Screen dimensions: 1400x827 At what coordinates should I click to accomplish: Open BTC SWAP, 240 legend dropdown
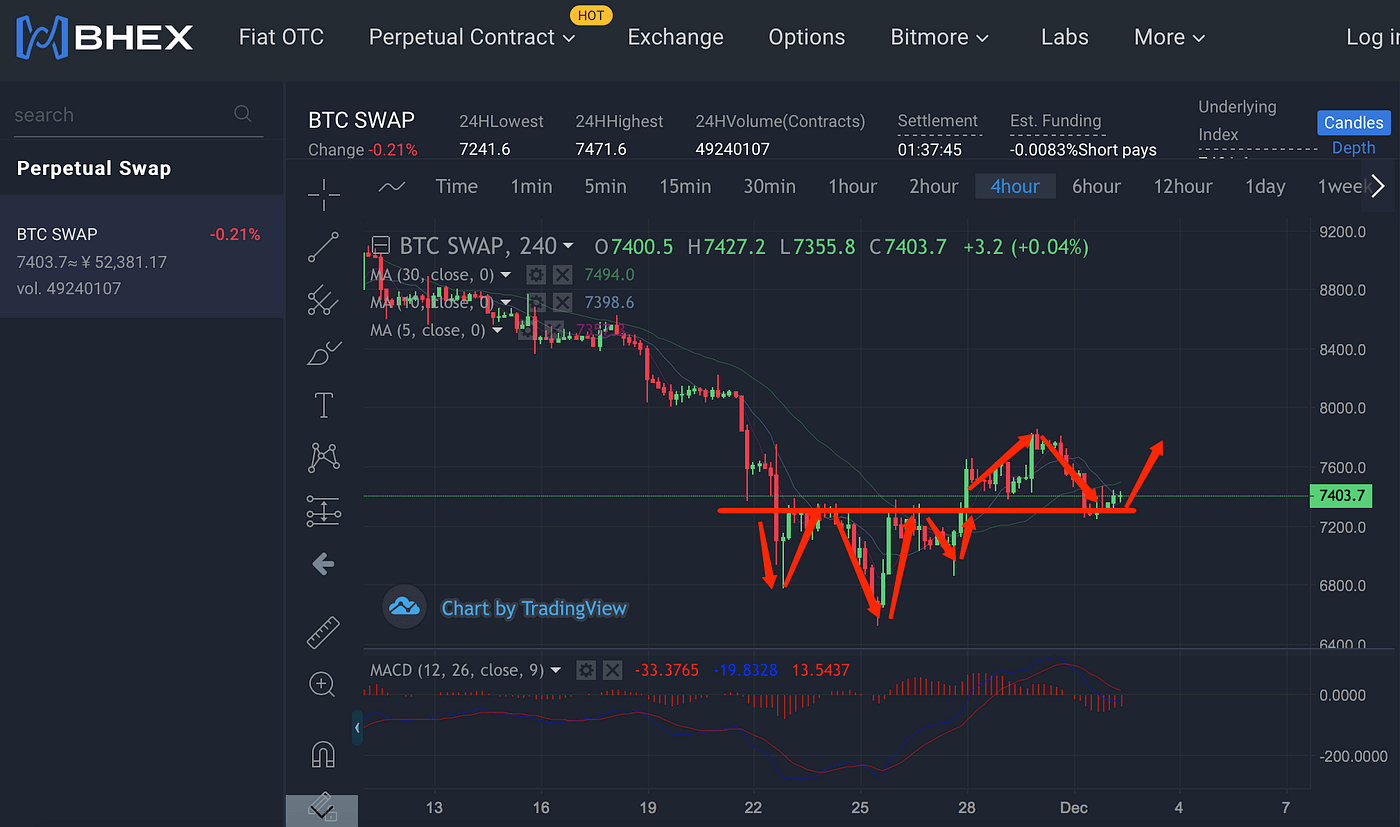coord(568,246)
